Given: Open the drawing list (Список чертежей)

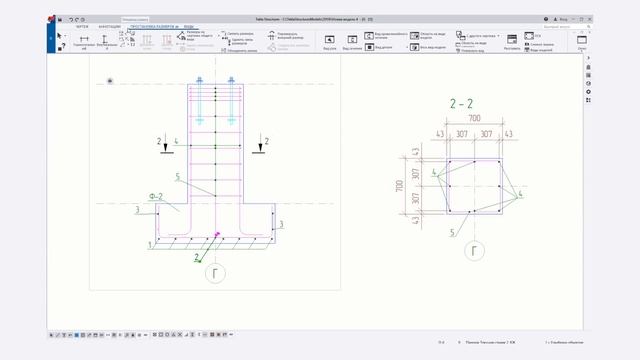Looking at the screenshot, I should (539, 44).
